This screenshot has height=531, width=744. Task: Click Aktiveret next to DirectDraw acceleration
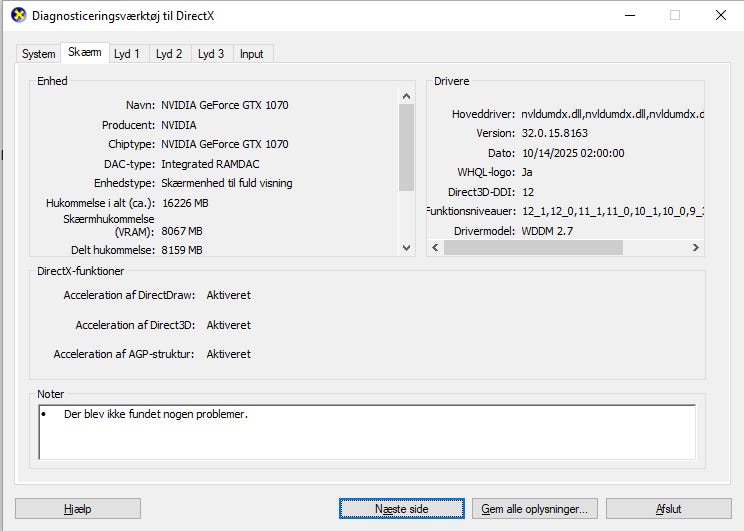coord(229,295)
